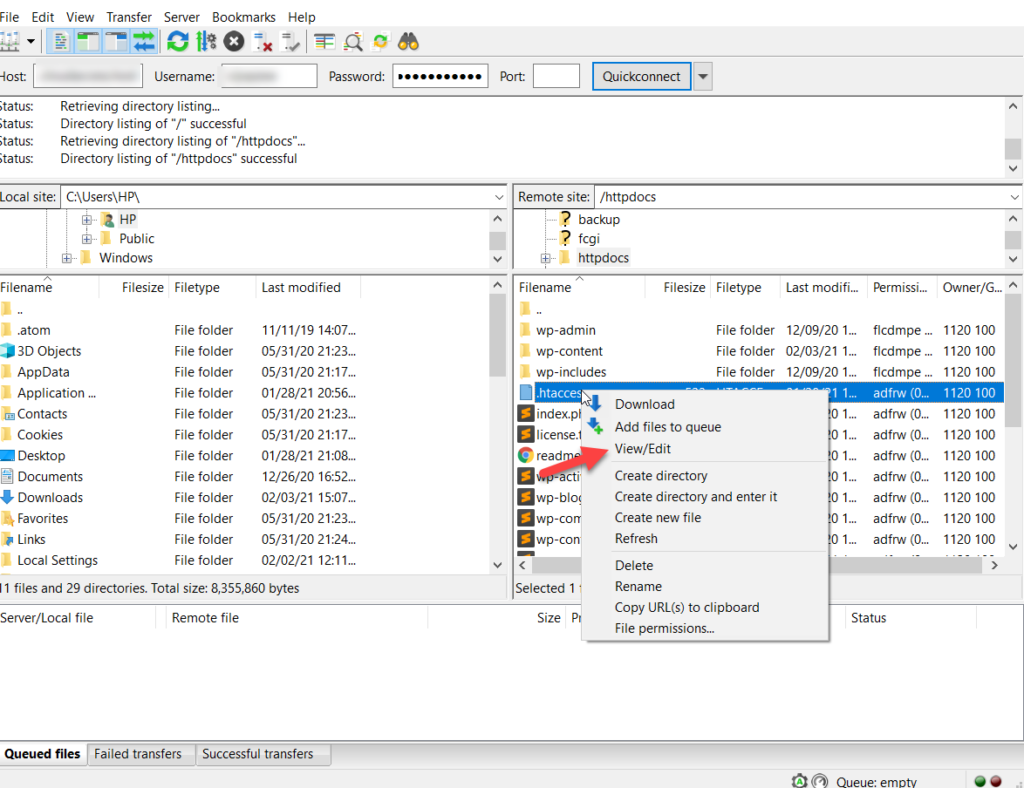Click the encryption status icon in status bar
This screenshot has width=1024, height=788.
pos(799,781)
